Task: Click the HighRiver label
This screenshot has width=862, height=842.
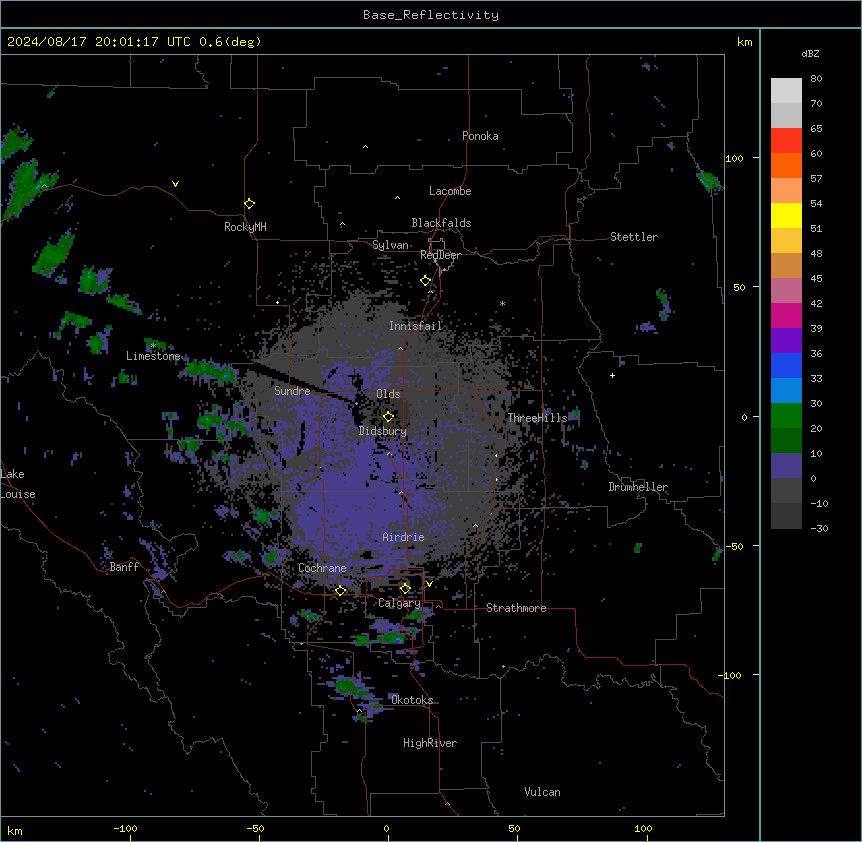Action: [x=430, y=743]
